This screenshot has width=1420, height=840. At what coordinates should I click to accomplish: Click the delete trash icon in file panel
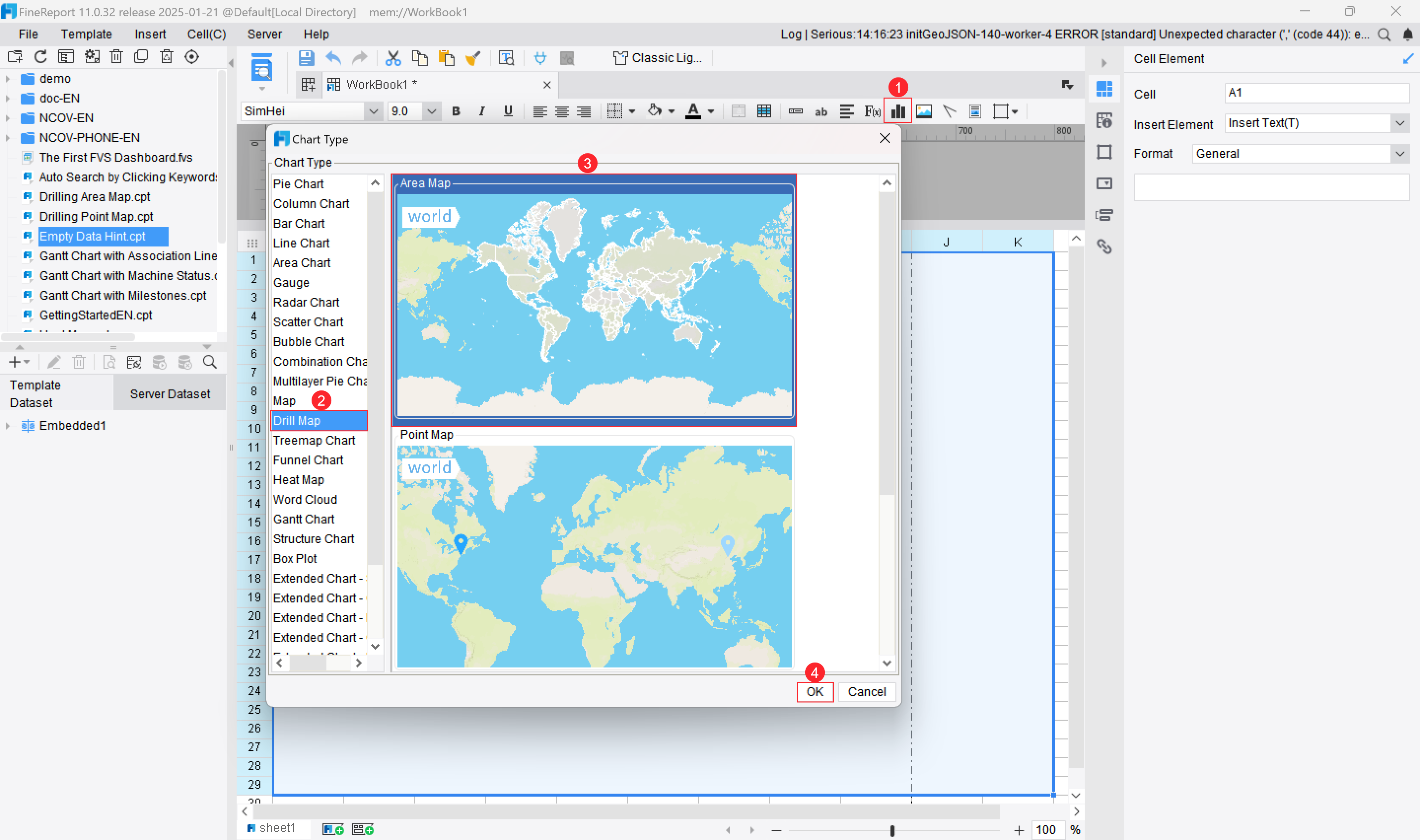tap(116, 57)
